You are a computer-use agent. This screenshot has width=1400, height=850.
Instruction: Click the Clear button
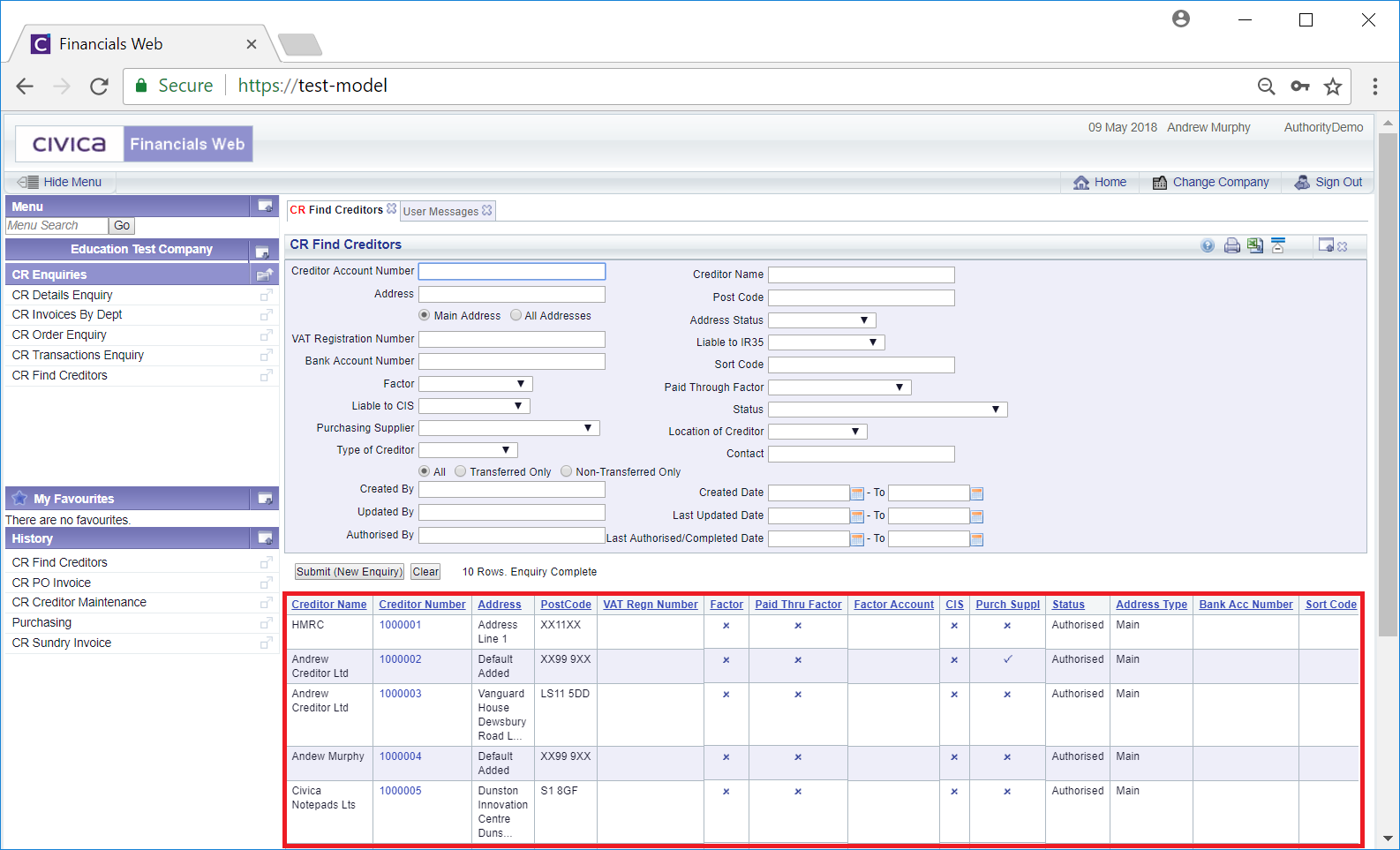click(x=425, y=572)
